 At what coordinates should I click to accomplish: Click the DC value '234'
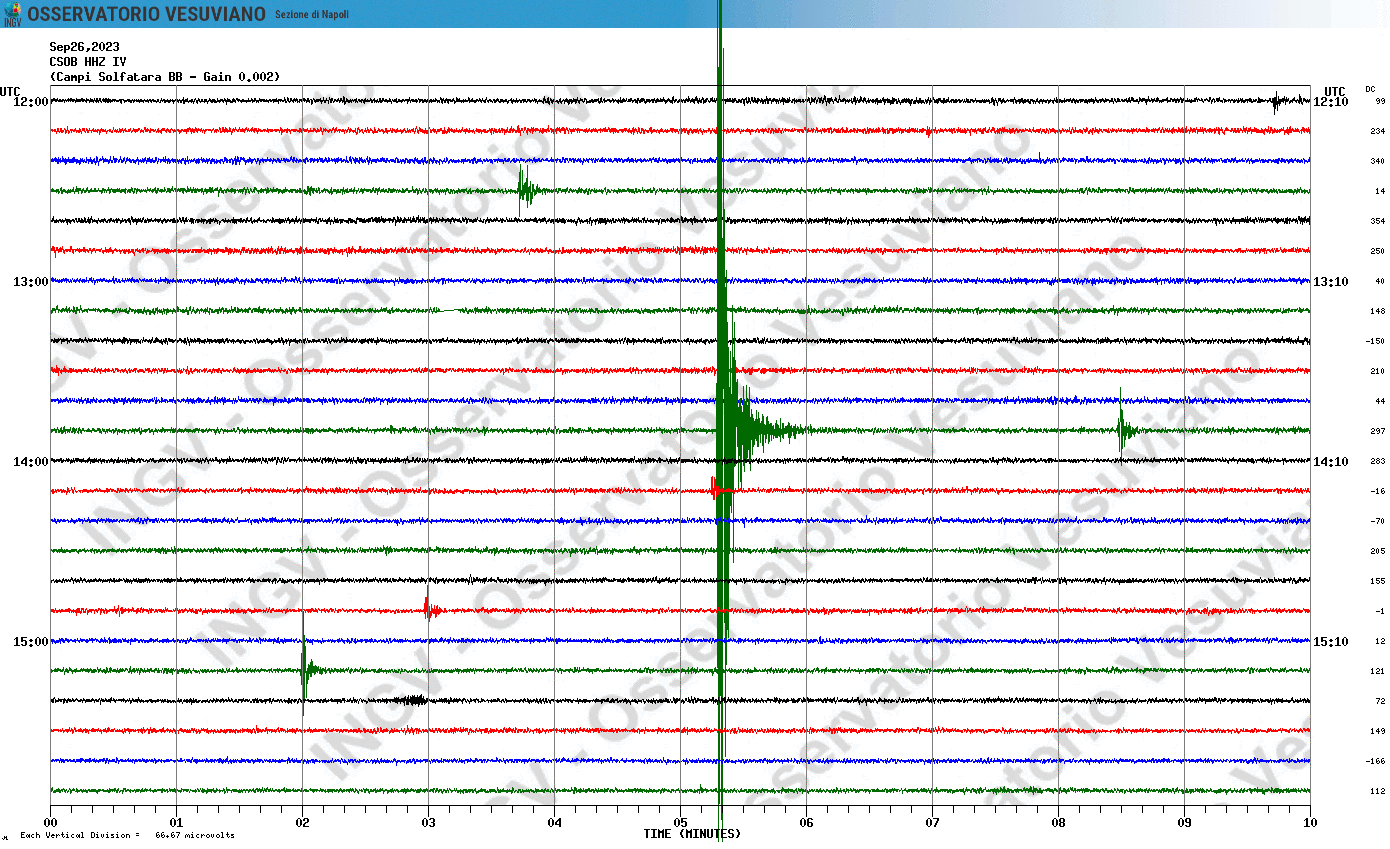pos(1377,131)
